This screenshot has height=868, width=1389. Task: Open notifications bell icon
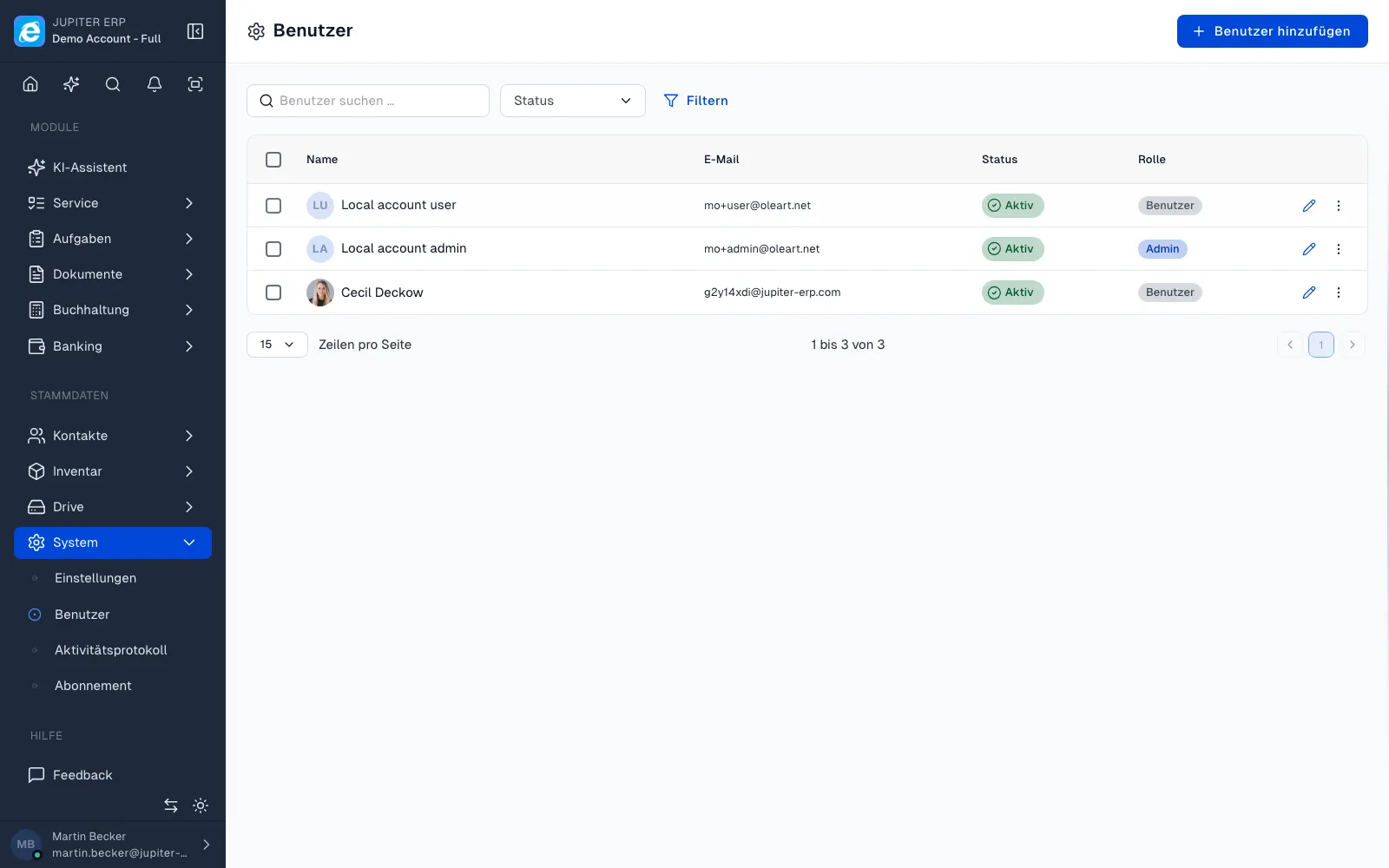coord(155,84)
